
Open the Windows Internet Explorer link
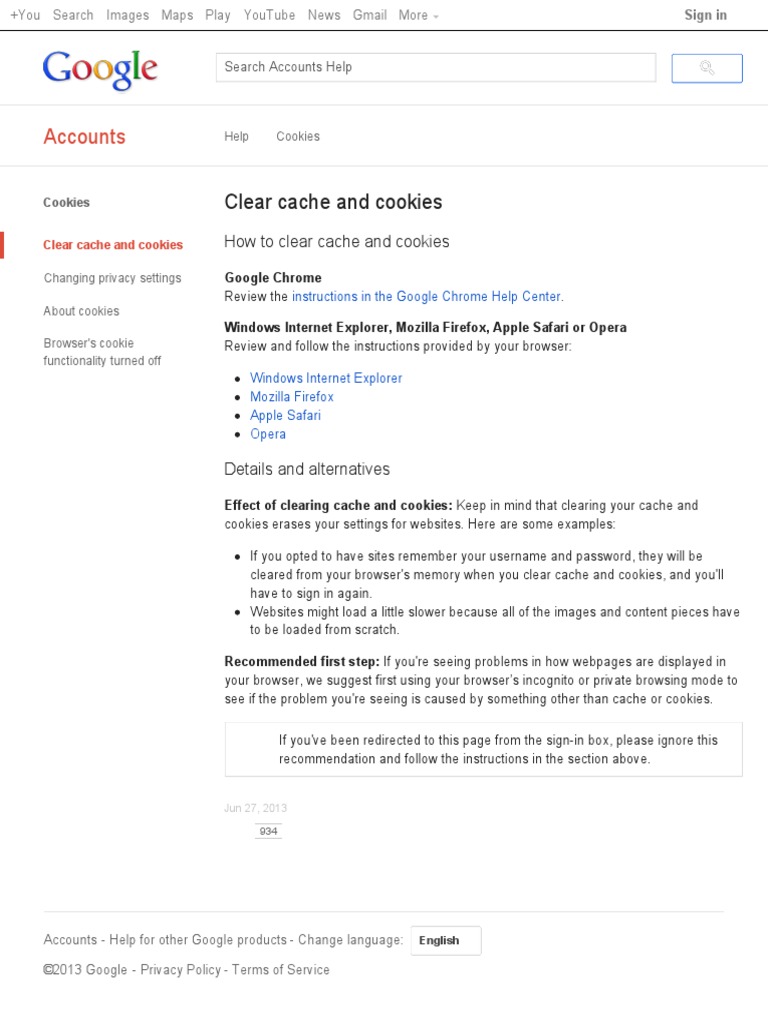(326, 378)
